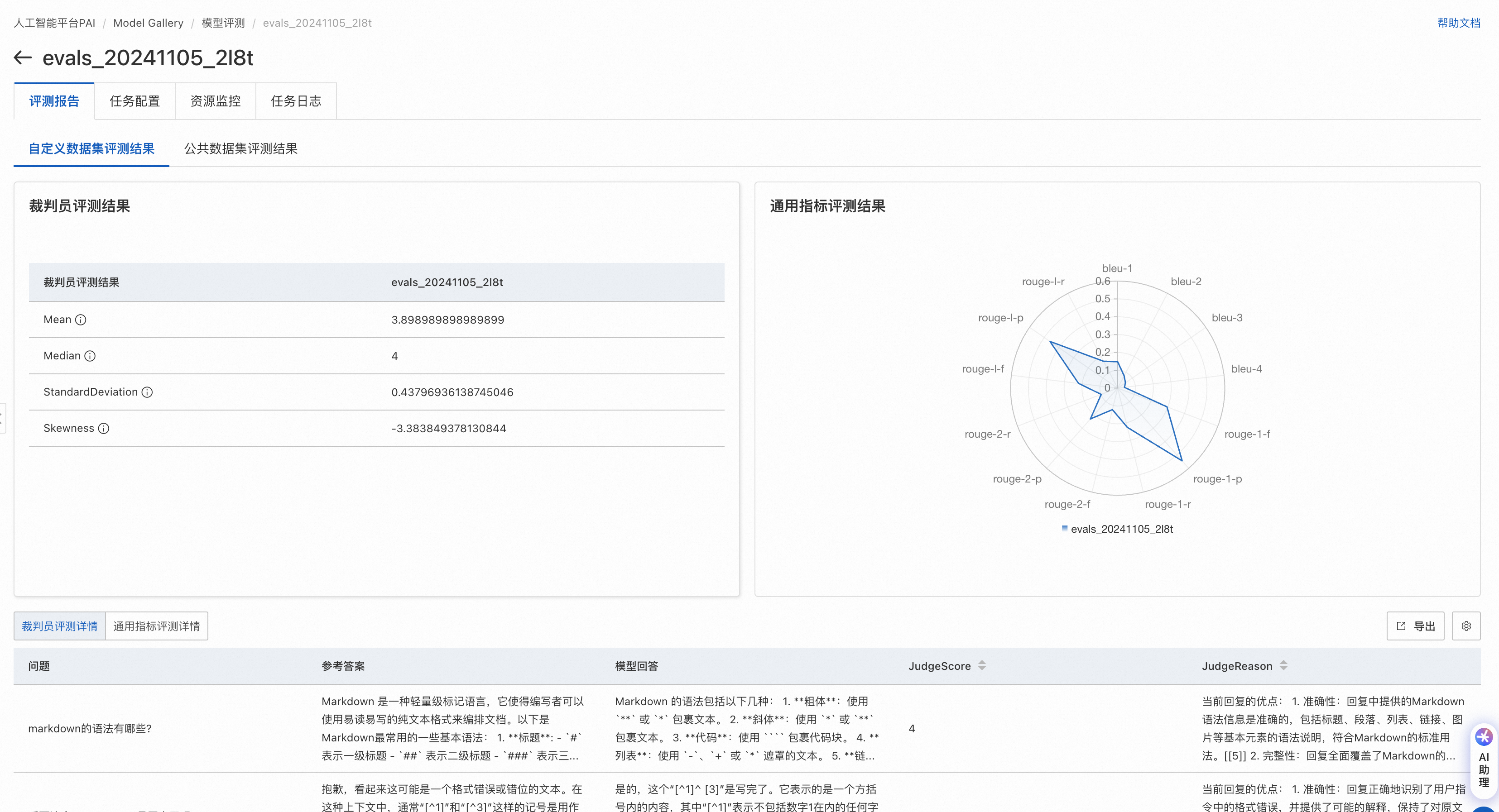This screenshot has width=1499, height=812.
Task: Open the 任务日志 tab
Action: pyautogui.click(x=296, y=101)
